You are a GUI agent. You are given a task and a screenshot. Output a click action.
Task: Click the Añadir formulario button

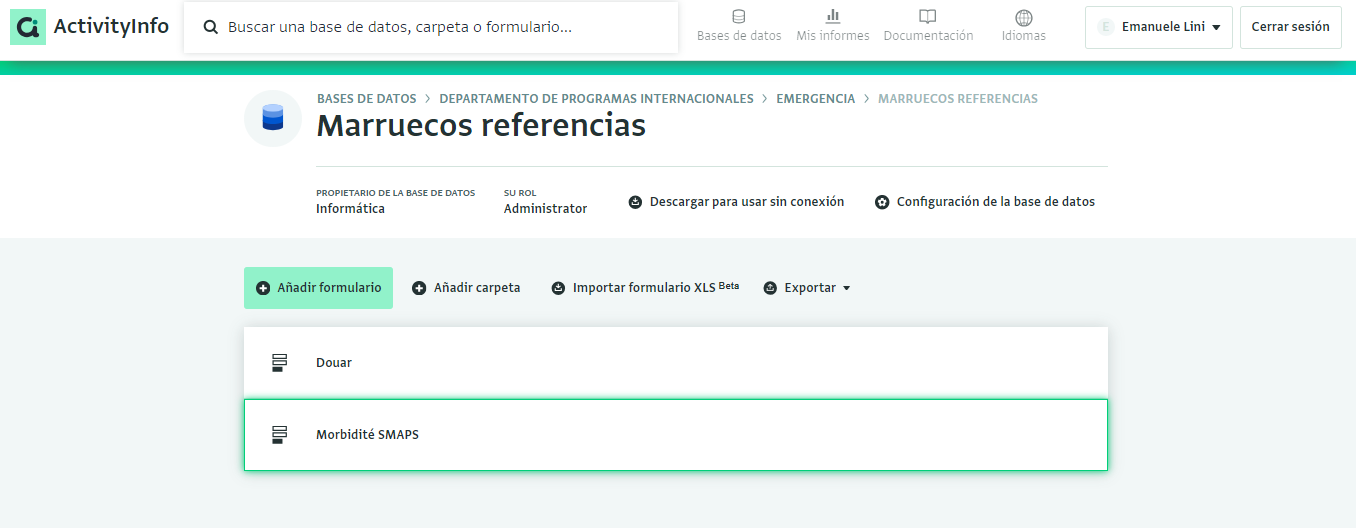(x=318, y=288)
